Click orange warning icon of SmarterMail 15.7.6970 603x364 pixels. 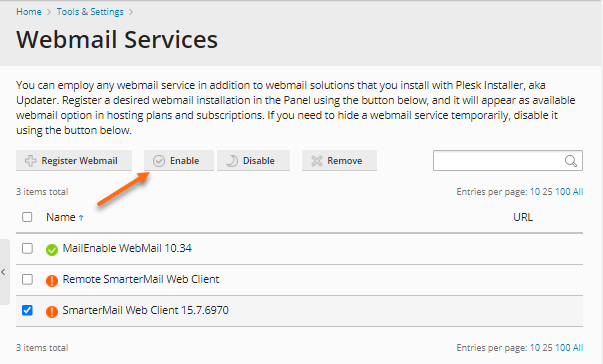click(52, 311)
